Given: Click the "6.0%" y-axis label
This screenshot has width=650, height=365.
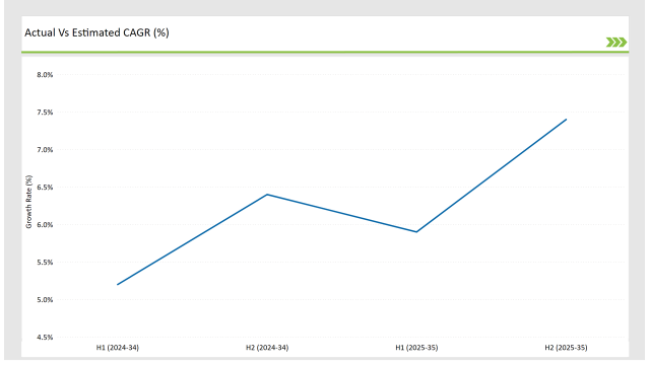Looking at the screenshot, I should pos(45,225).
